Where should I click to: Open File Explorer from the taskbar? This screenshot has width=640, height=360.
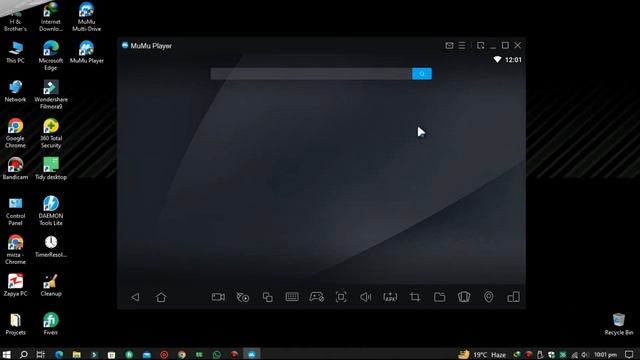(76, 354)
